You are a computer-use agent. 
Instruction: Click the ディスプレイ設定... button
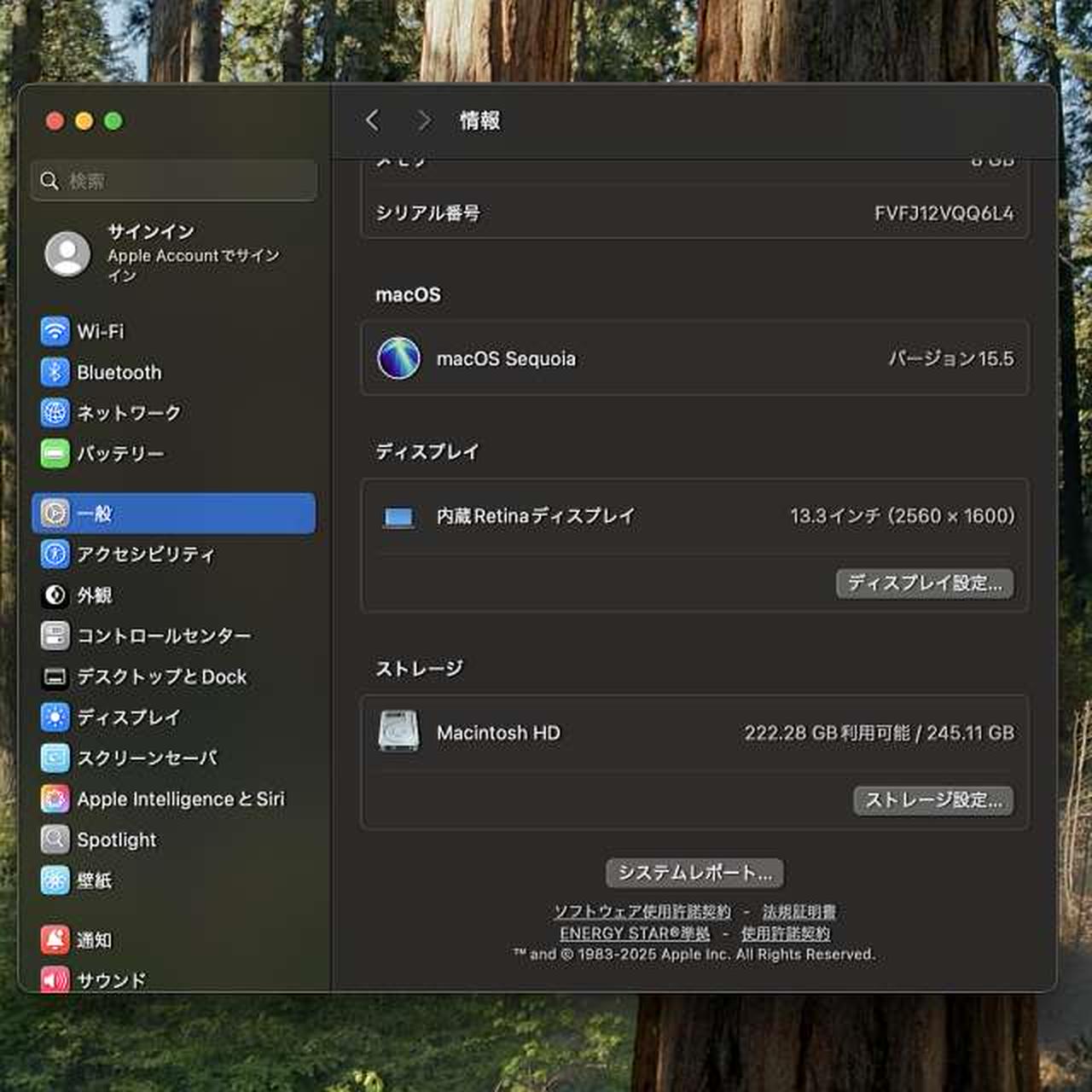925,584
